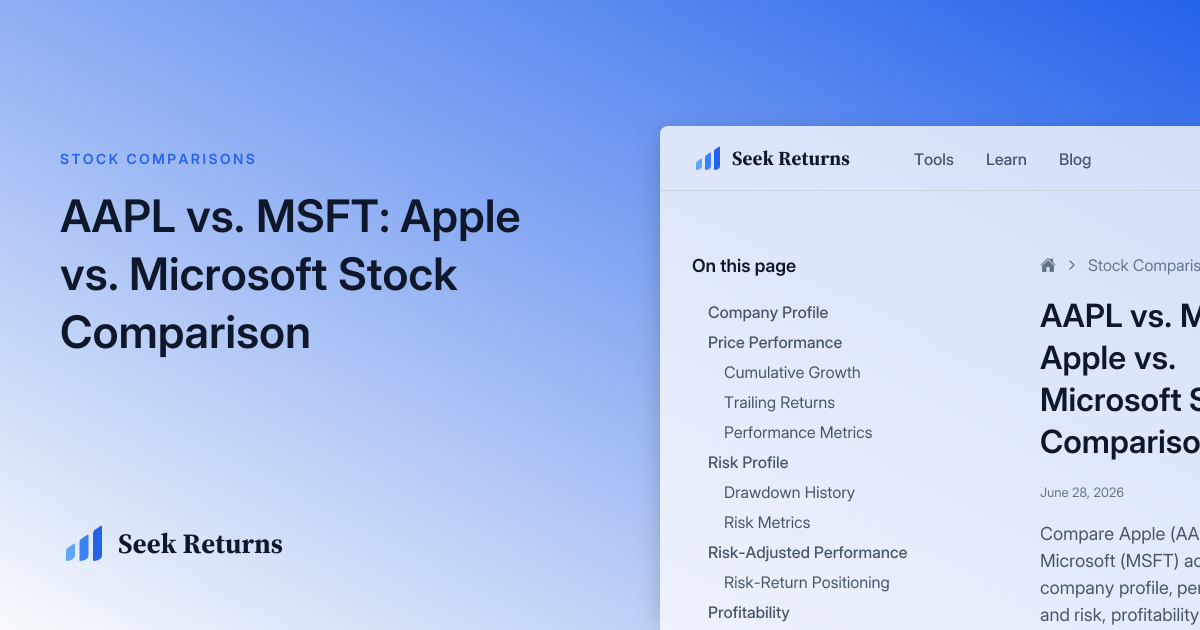Go to Risk-Return Positioning subsection

(x=807, y=582)
